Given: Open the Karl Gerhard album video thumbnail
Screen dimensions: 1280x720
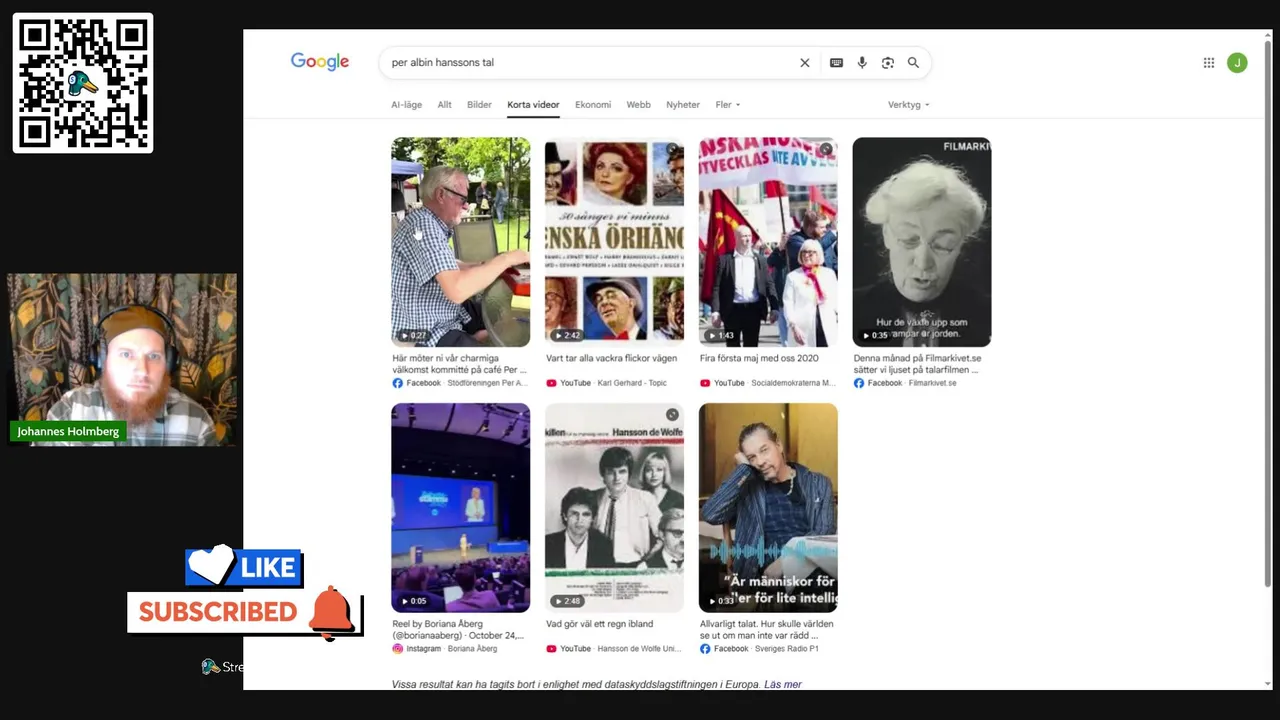Looking at the screenshot, I should click(x=614, y=242).
